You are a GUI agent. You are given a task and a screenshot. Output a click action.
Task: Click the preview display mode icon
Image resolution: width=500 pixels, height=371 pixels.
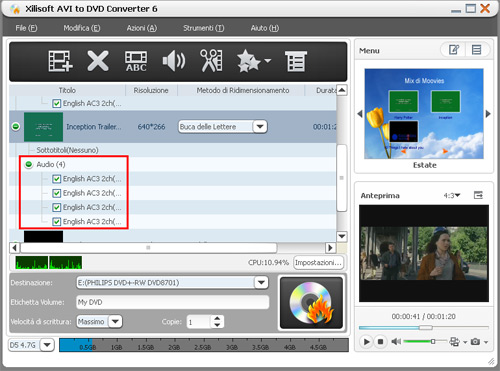coord(454,342)
